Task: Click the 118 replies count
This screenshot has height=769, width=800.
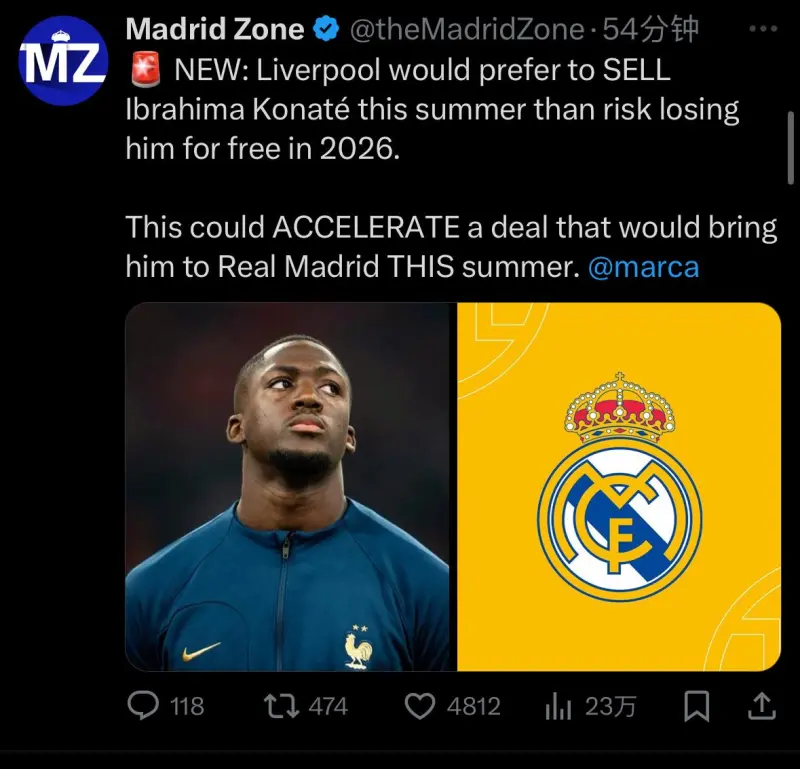Action: [x=187, y=707]
